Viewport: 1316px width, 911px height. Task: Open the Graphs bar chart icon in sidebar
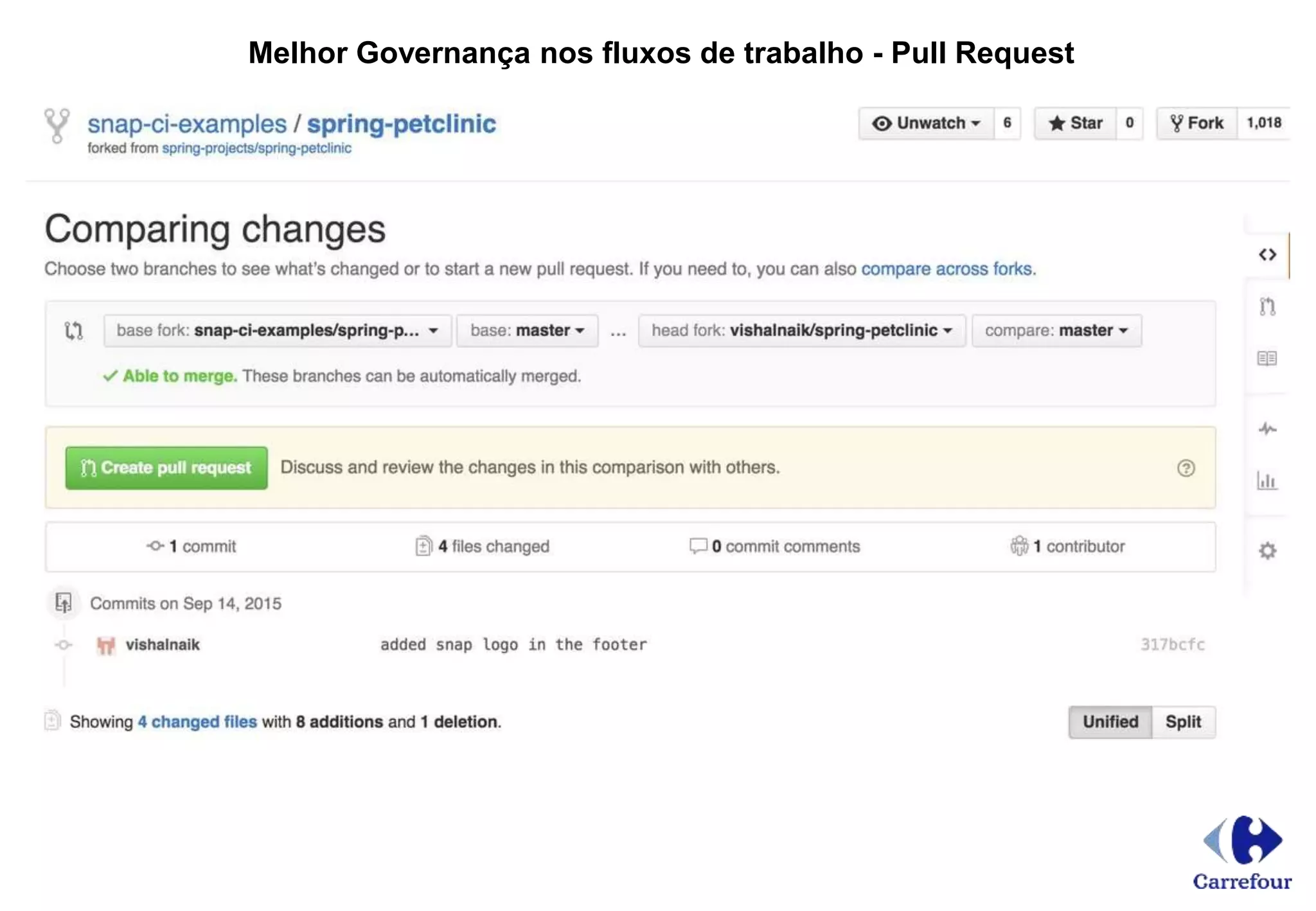click(x=1267, y=481)
